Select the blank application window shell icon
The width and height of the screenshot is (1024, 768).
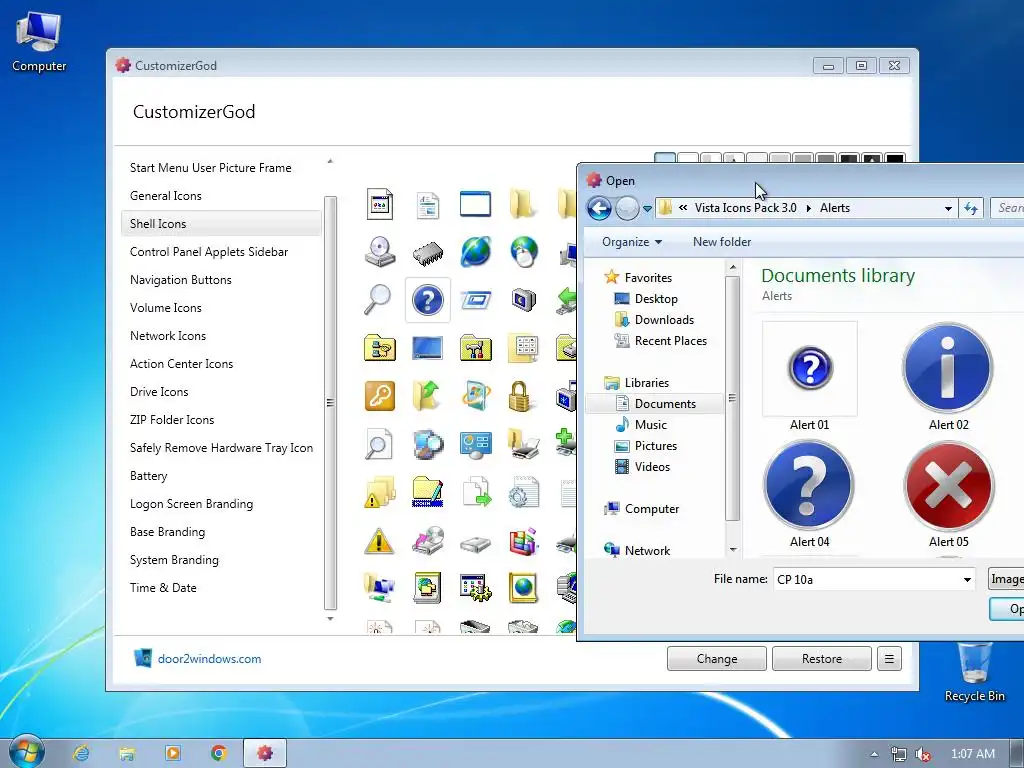click(475, 204)
